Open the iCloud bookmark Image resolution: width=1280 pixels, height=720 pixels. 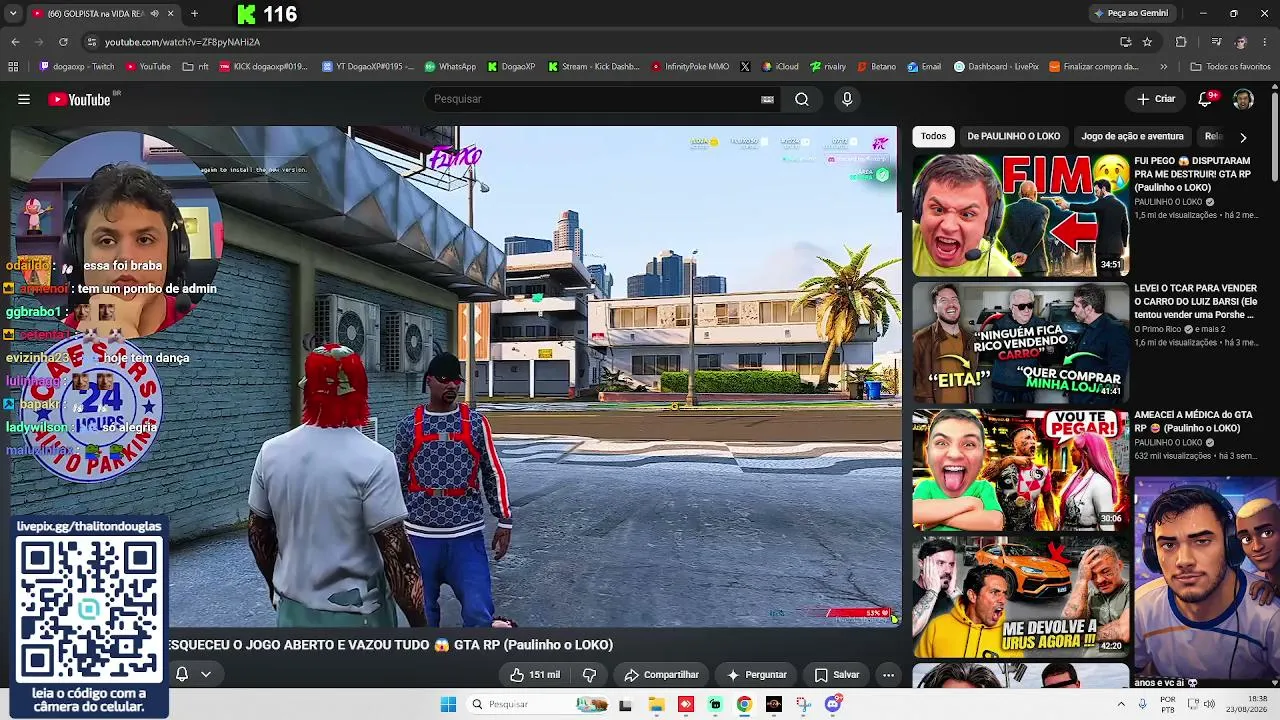point(780,67)
